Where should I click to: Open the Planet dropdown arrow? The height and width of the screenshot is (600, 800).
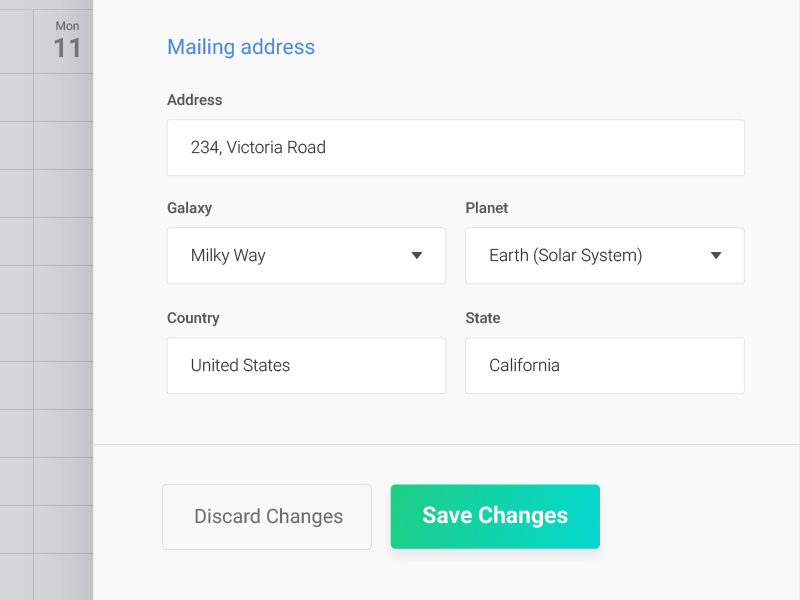716,256
